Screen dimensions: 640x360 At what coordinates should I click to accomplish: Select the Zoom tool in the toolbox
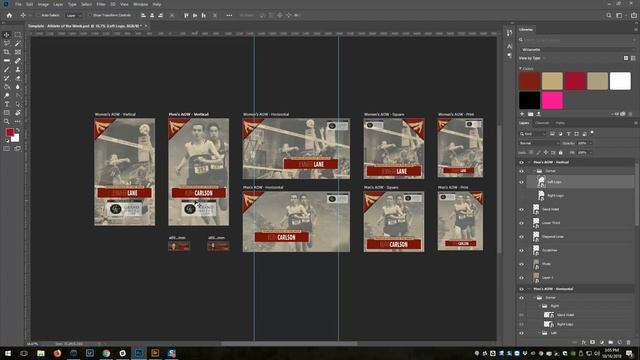tap(7, 121)
